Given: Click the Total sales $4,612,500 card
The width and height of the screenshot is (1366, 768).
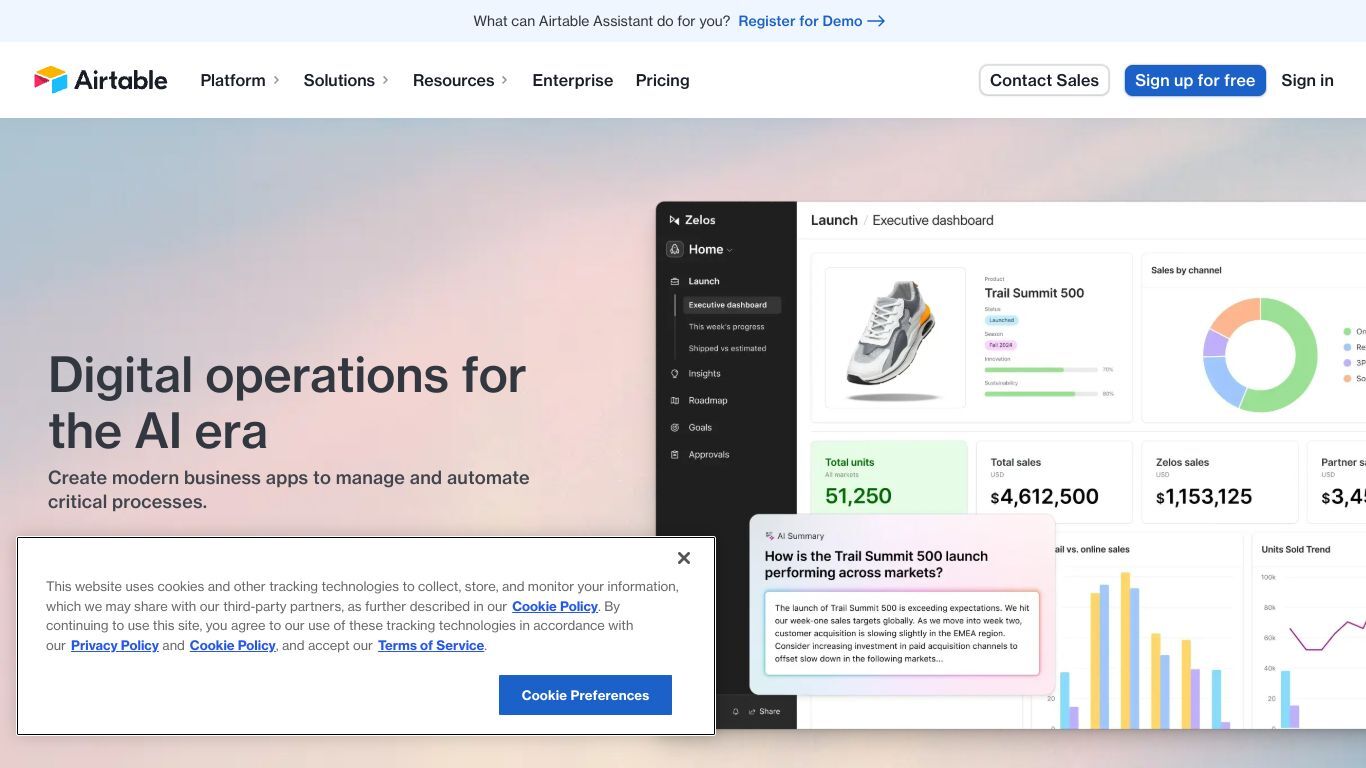Looking at the screenshot, I should coord(1054,482).
